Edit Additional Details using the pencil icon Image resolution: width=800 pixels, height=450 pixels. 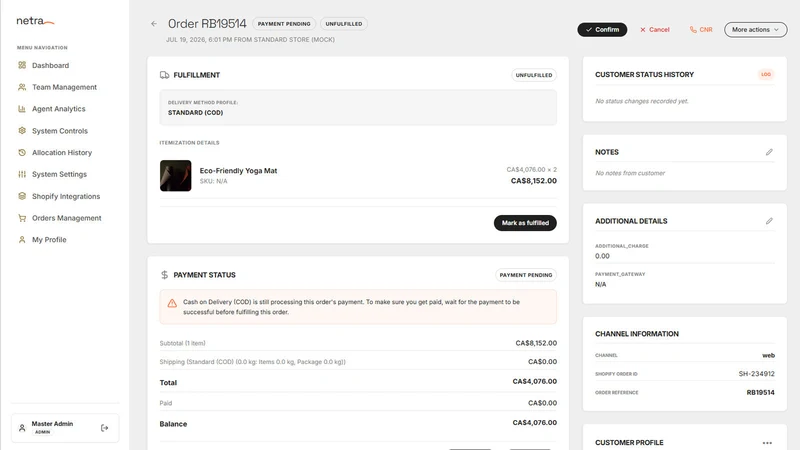click(769, 221)
